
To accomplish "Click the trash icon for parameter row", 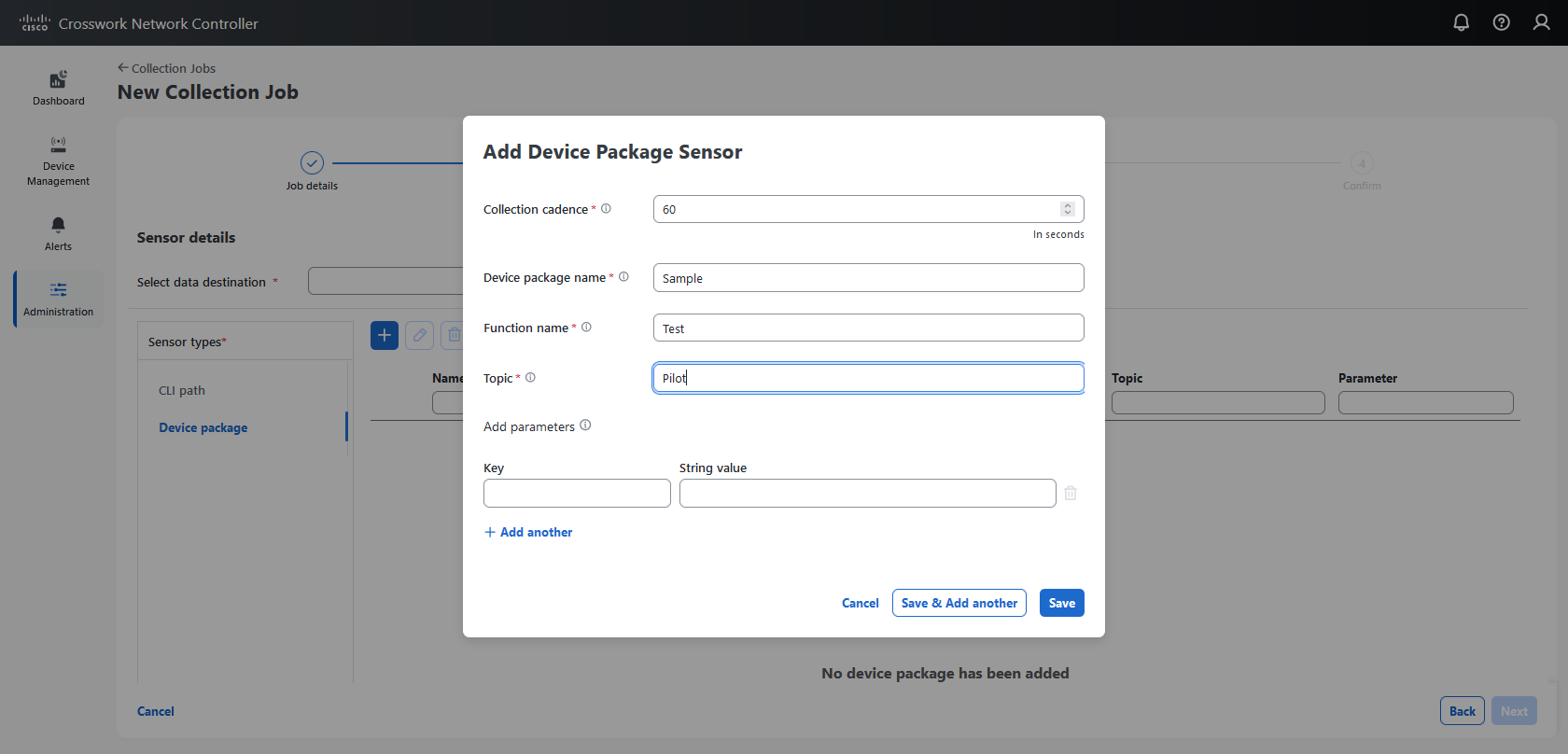I will tap(1071, 493).
